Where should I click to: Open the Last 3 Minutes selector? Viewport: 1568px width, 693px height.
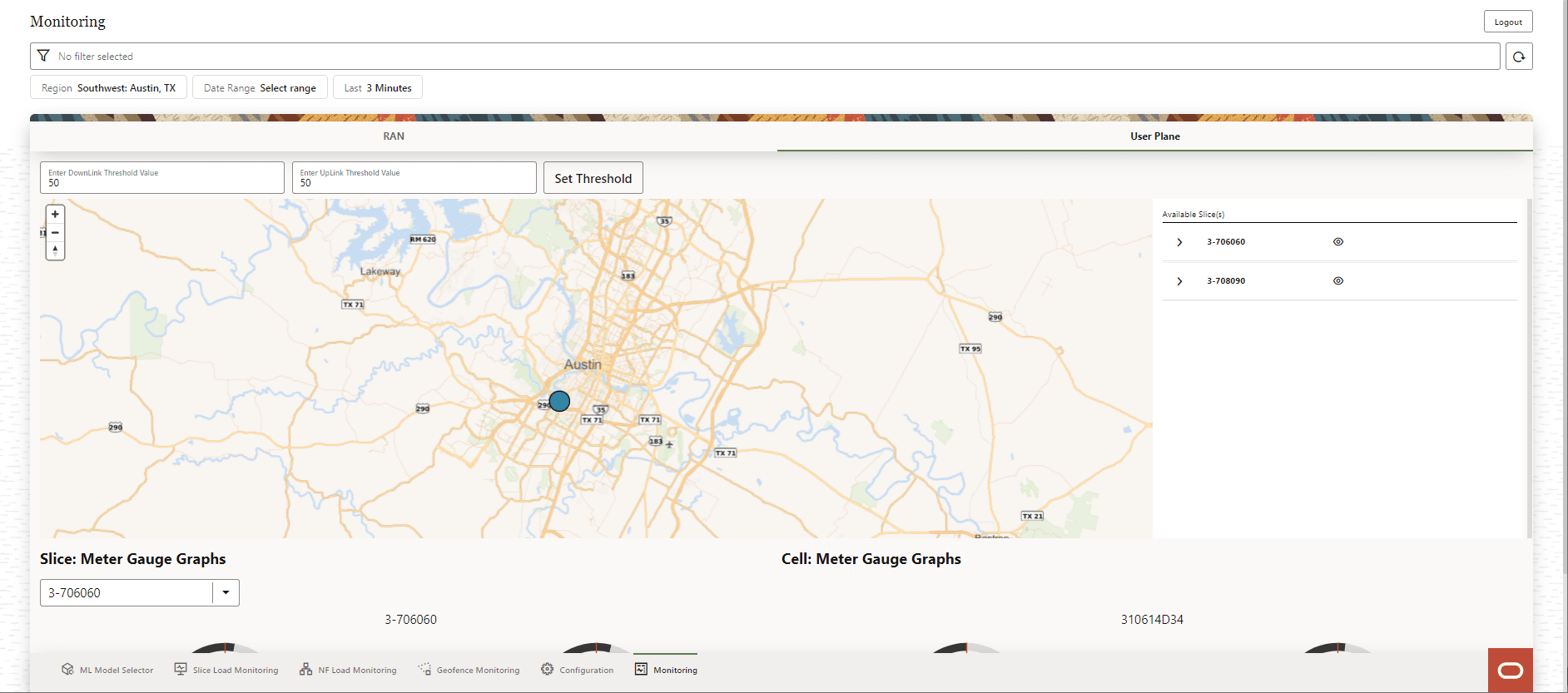pyautogui.click(x=378, y=87)
